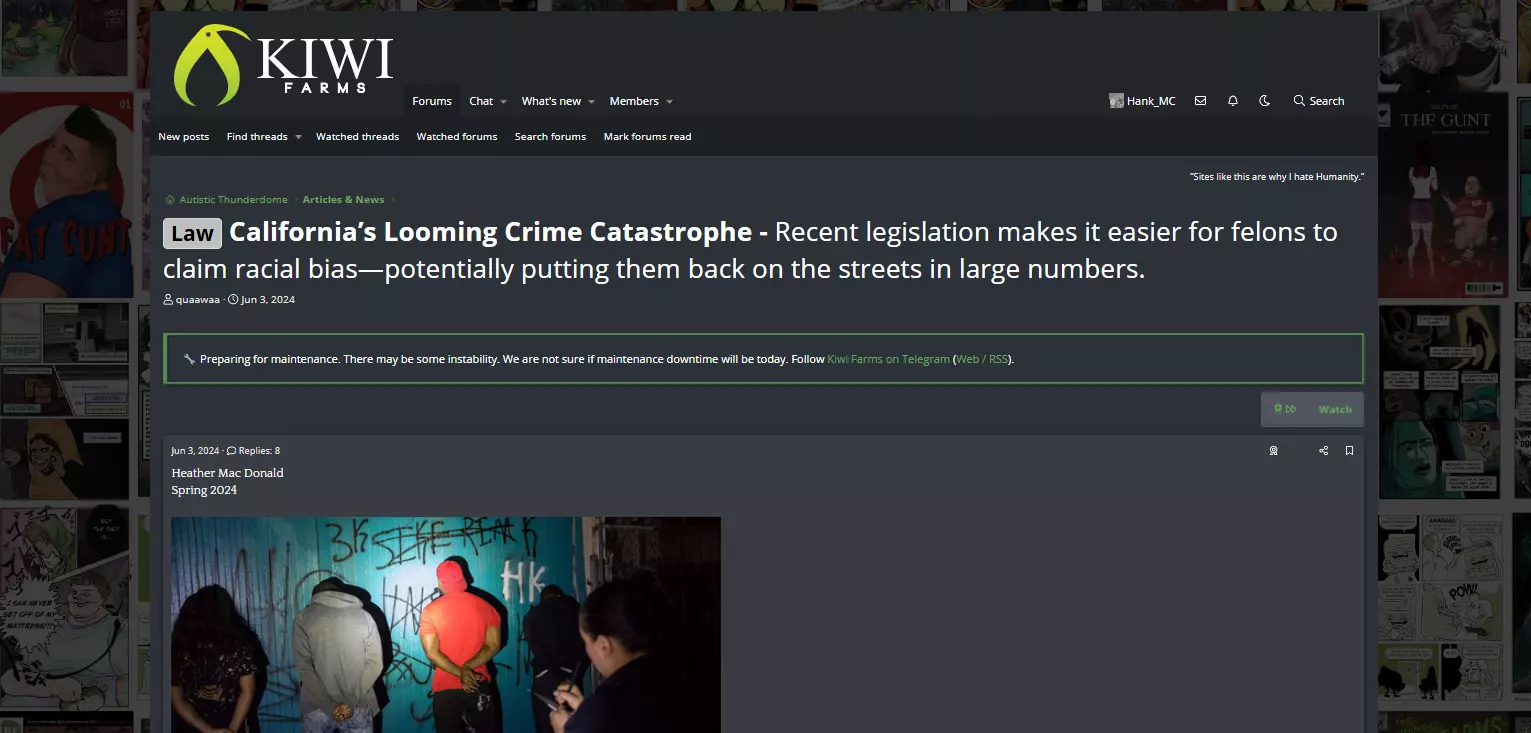This screenshot has width=1531, height=733.
Task: Click the Heather Mac Donald byline
Action: coord(227,473)
